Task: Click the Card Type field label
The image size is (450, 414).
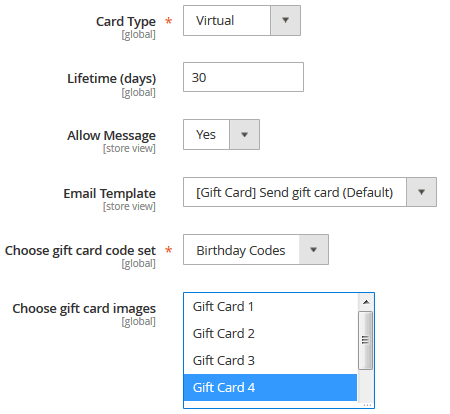Action: tap(126, 22)
